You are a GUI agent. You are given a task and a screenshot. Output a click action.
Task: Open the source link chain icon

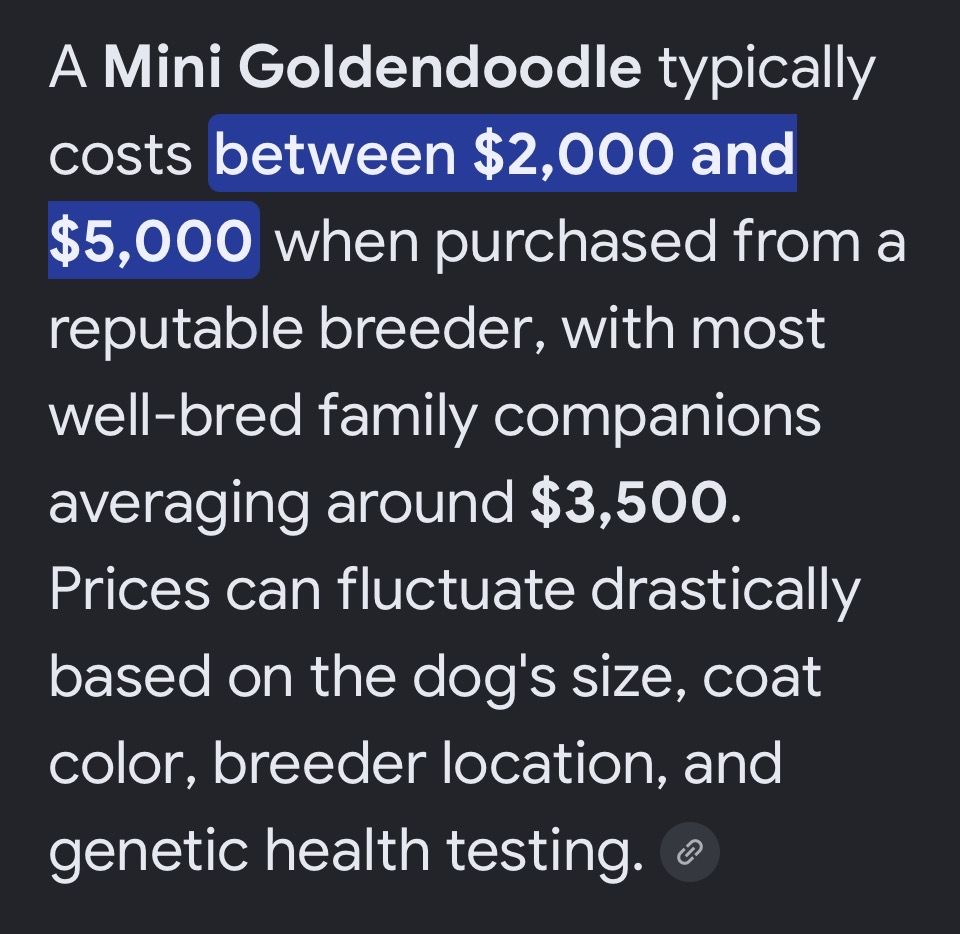pos(689,852)
